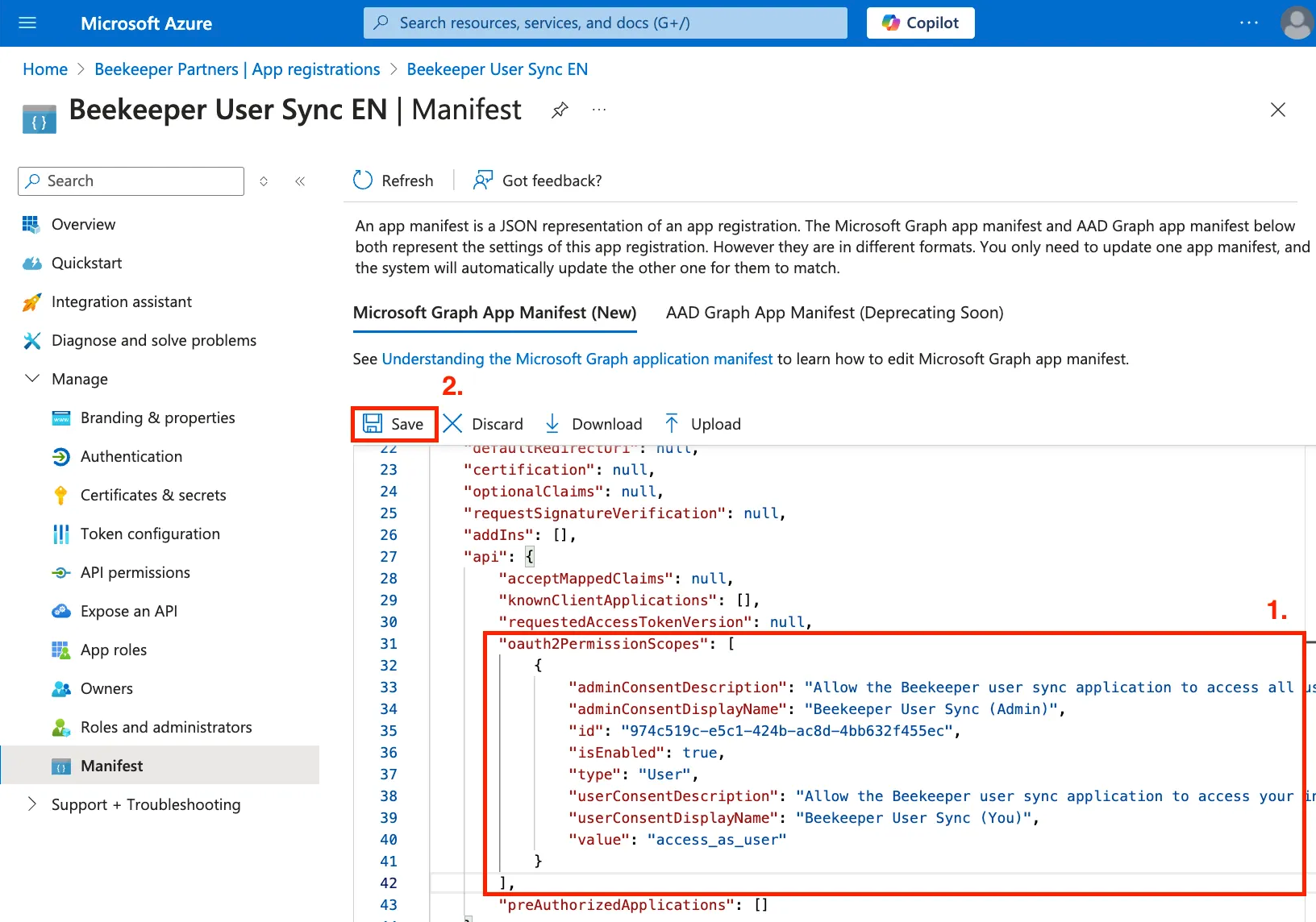Click the Quickstart cloud icon
The width and height of the screenshot is (1316, 922).
point(32,264)
